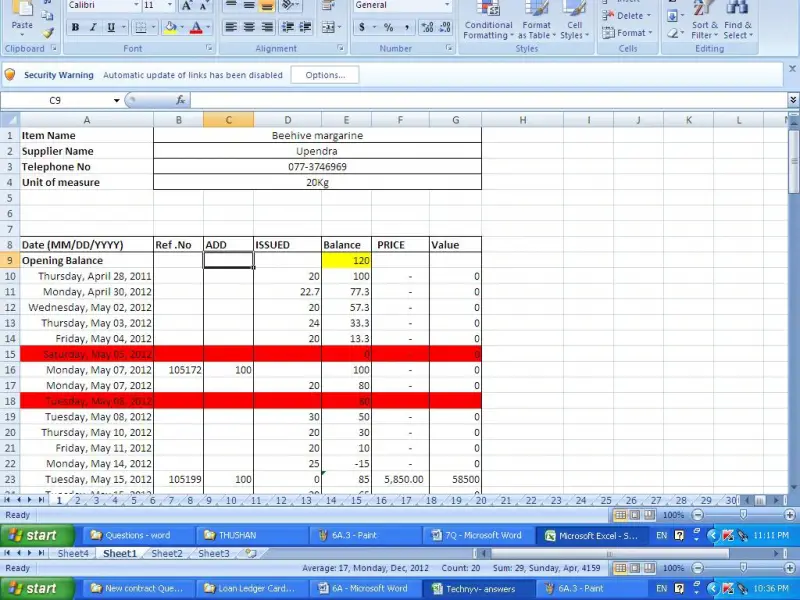
Task: Click the Borders icon
Action: click(x=140, y=28)
